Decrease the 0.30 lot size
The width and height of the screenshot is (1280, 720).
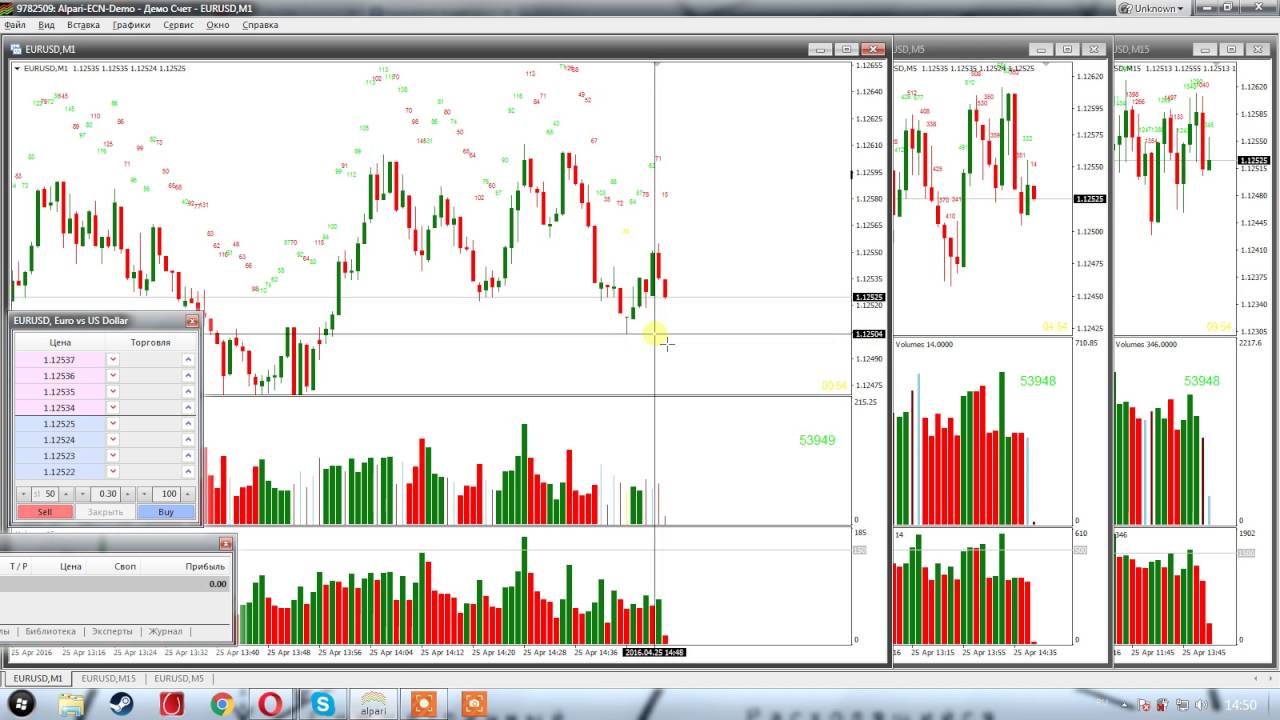tap(83, 494)
